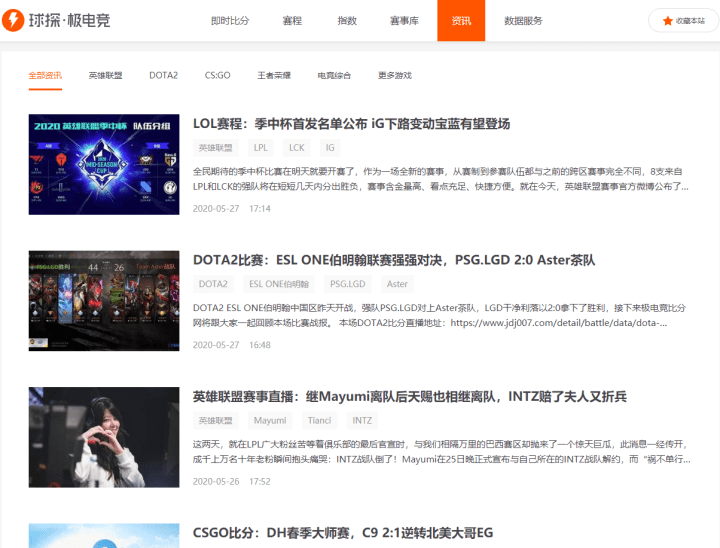This screenshot has width=720, height=548.
Task: Open the 指数 nav item
Action: 347,21
